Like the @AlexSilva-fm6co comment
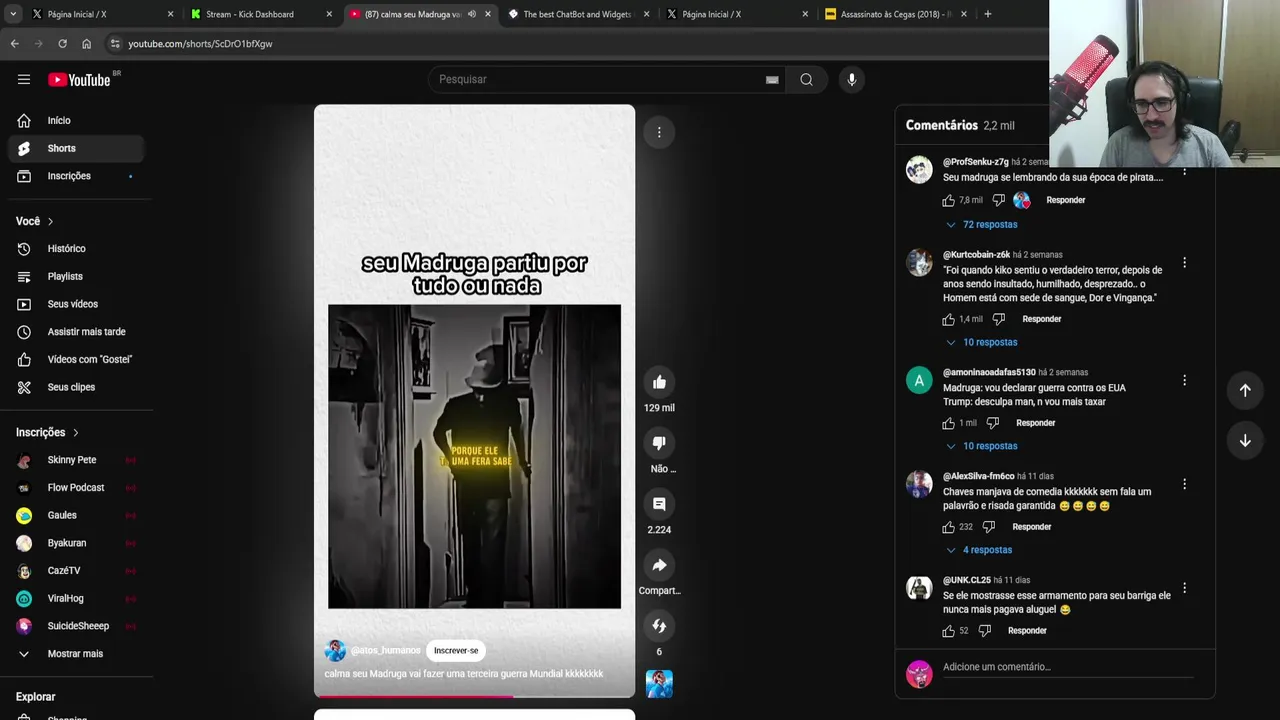Image resolution: width=1280 pixels, height=720 pixels. pos(949,527)
